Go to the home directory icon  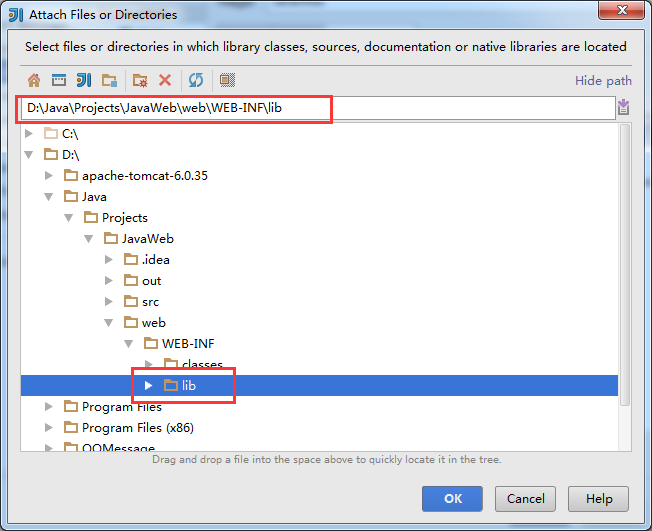point(34,80)
